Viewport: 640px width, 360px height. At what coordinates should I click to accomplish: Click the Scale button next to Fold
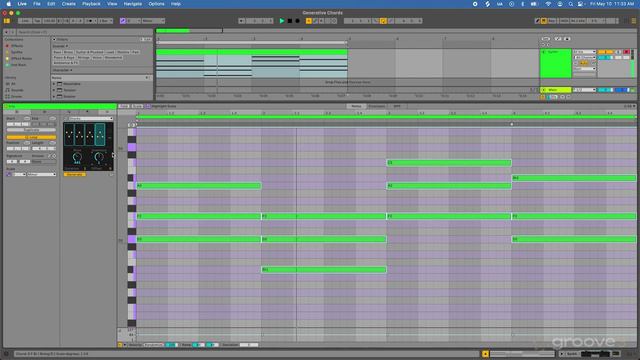pyautogui.click(x=137, y=106)
